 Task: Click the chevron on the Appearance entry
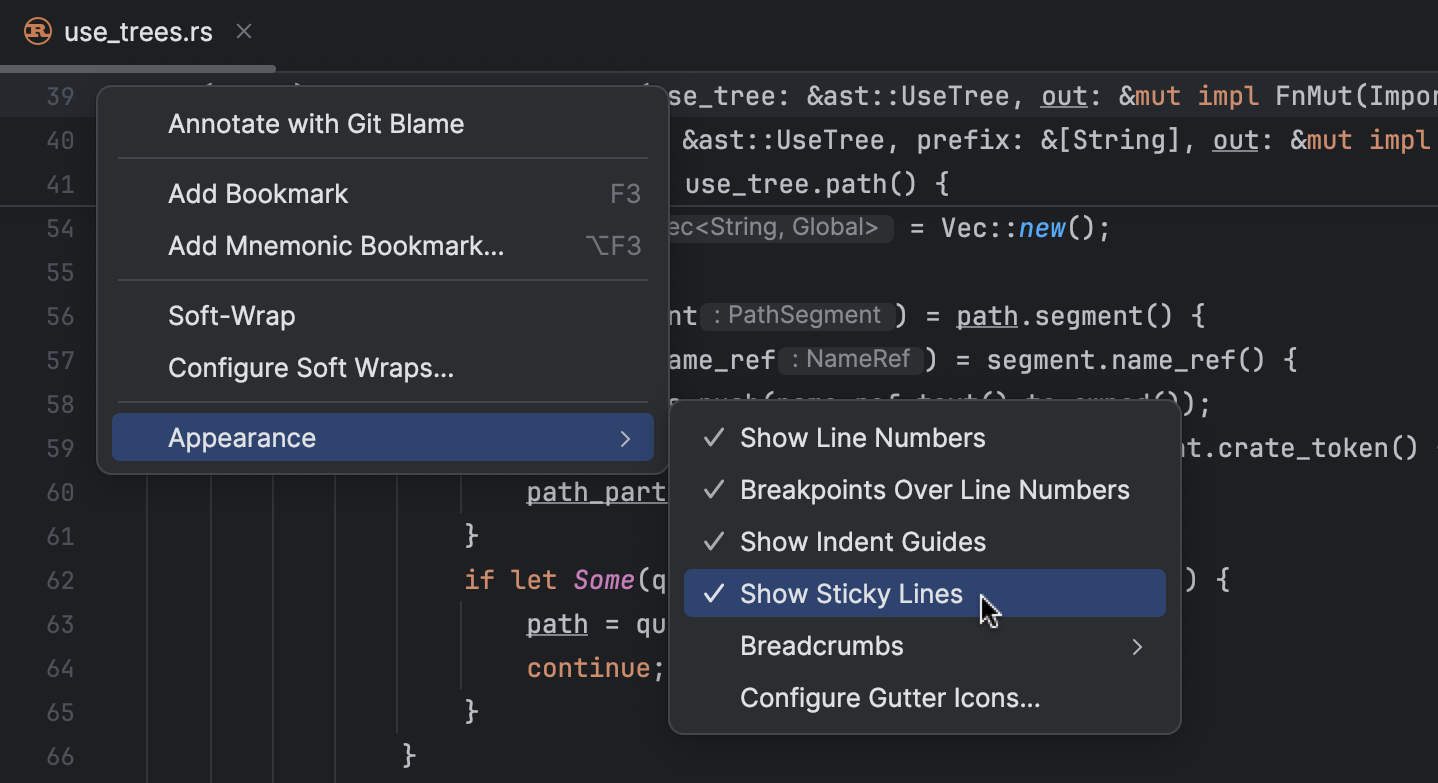[x=625, y=438]
